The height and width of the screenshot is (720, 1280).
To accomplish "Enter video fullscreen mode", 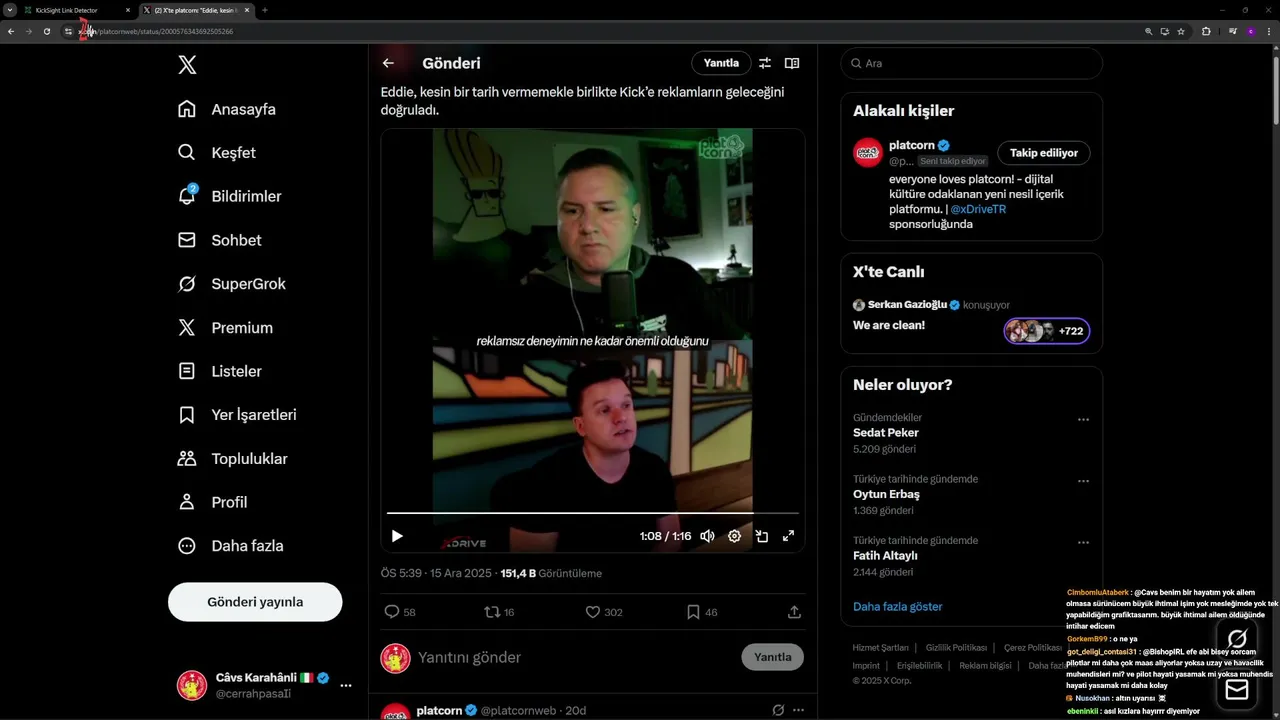I will coord(788,536).
